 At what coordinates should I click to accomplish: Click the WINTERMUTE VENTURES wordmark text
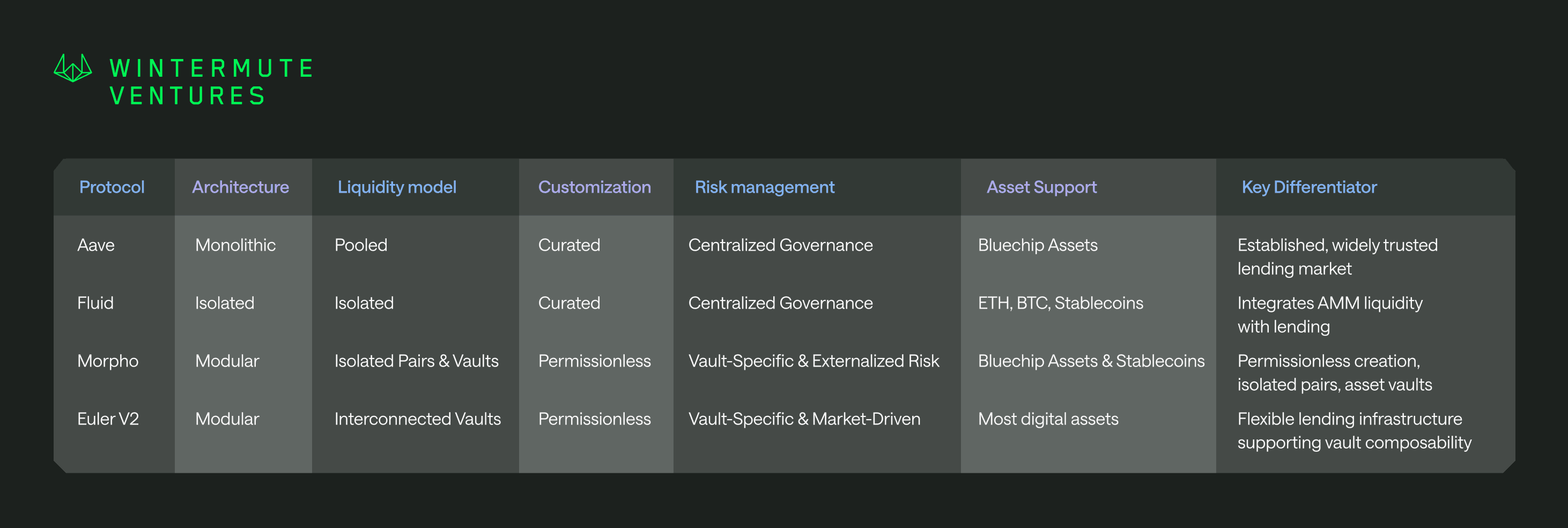pyautogui.click(x=211, y=82)
